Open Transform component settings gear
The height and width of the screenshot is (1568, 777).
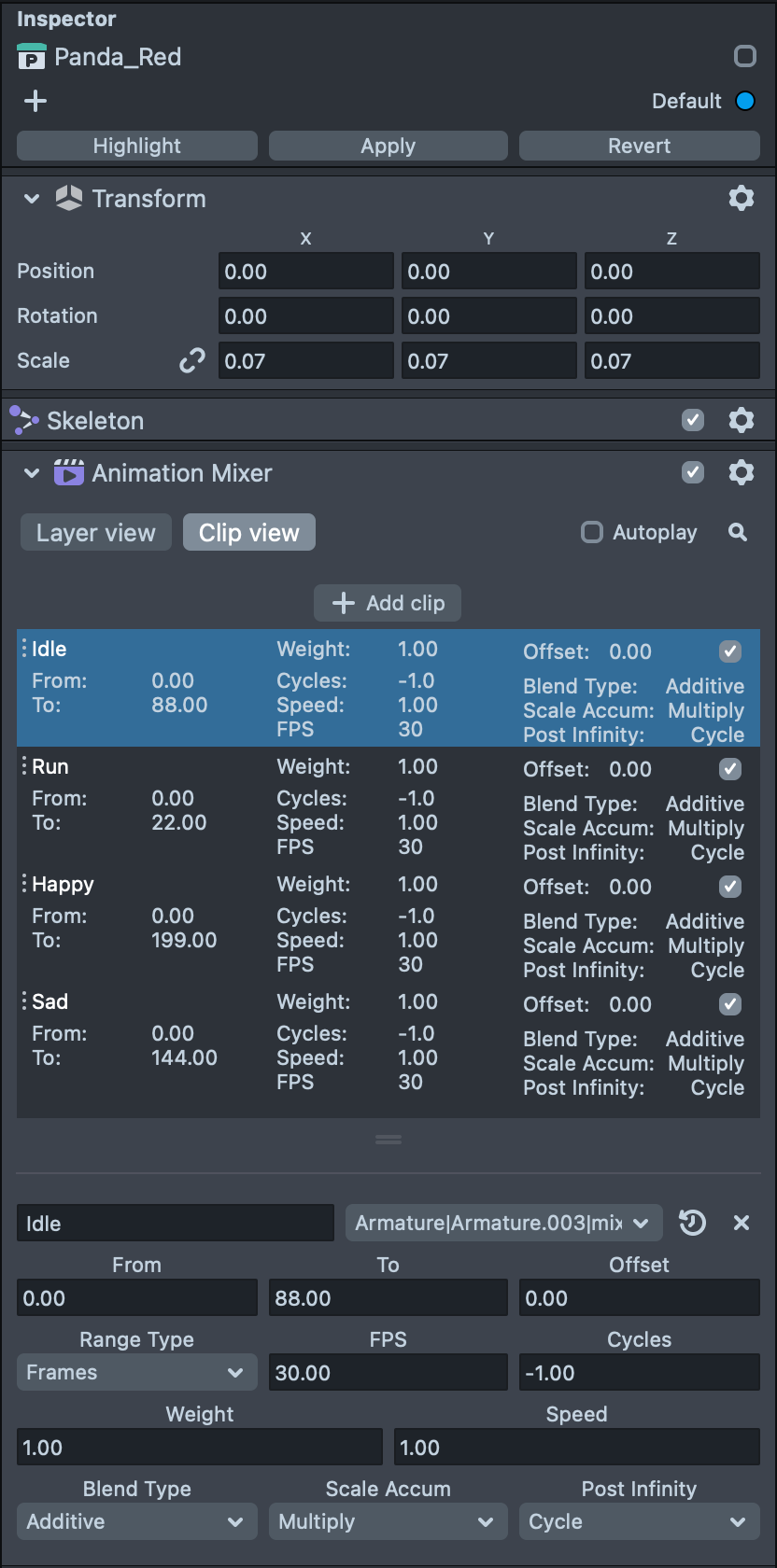[741, 198]
